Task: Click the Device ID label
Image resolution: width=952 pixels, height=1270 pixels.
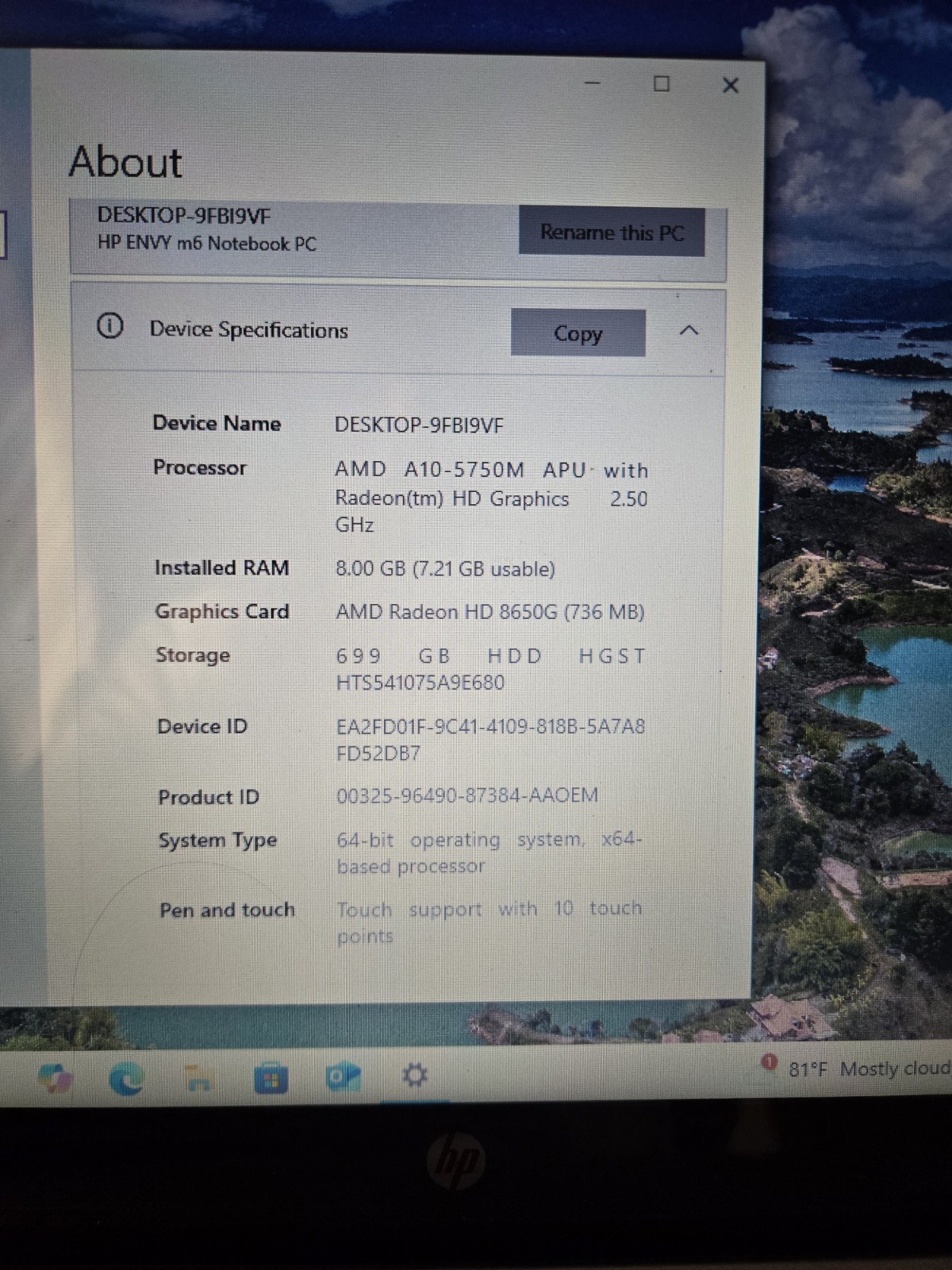Action: tap(202, 726)
